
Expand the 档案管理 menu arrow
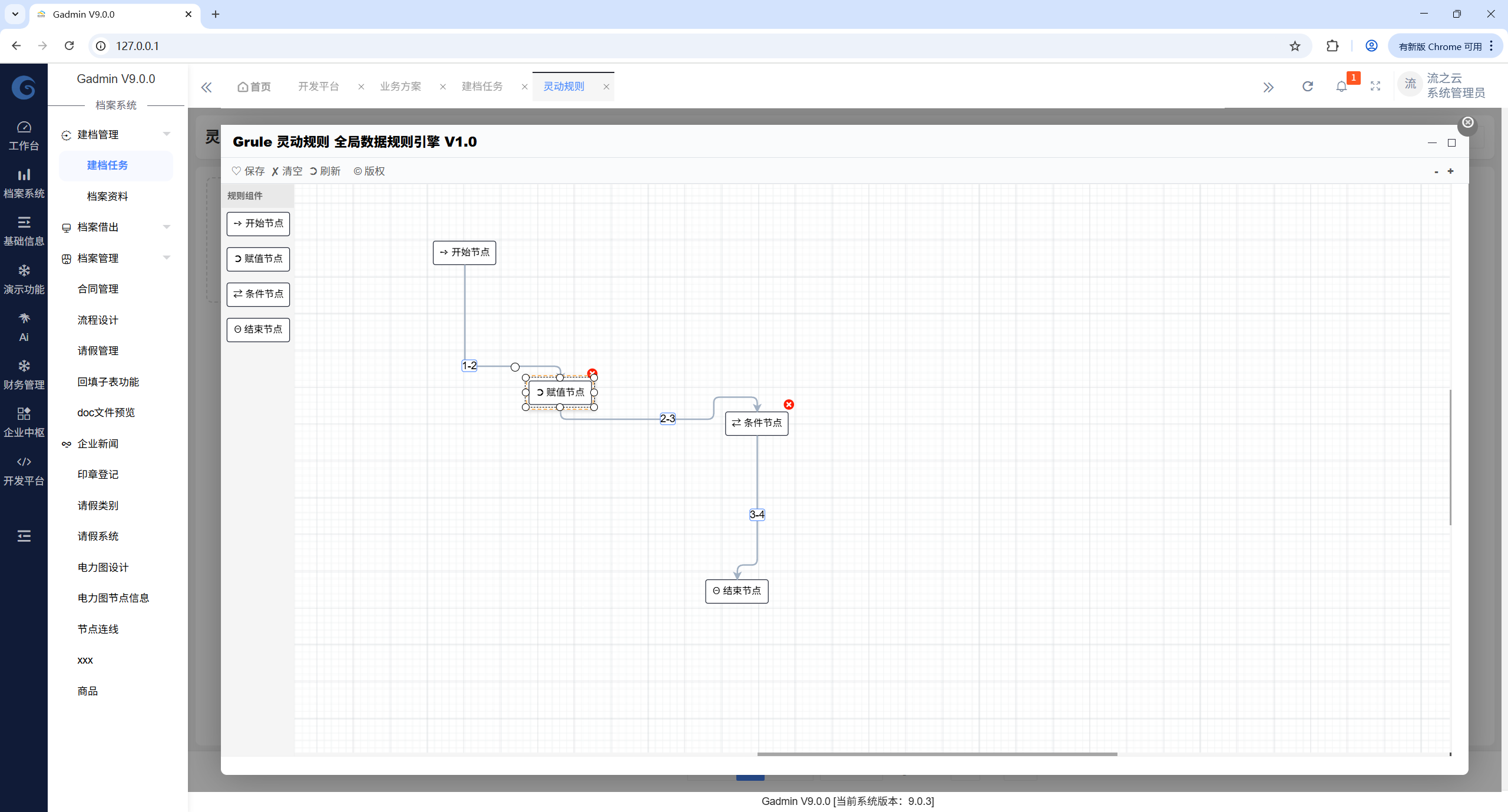pos(167,258)
